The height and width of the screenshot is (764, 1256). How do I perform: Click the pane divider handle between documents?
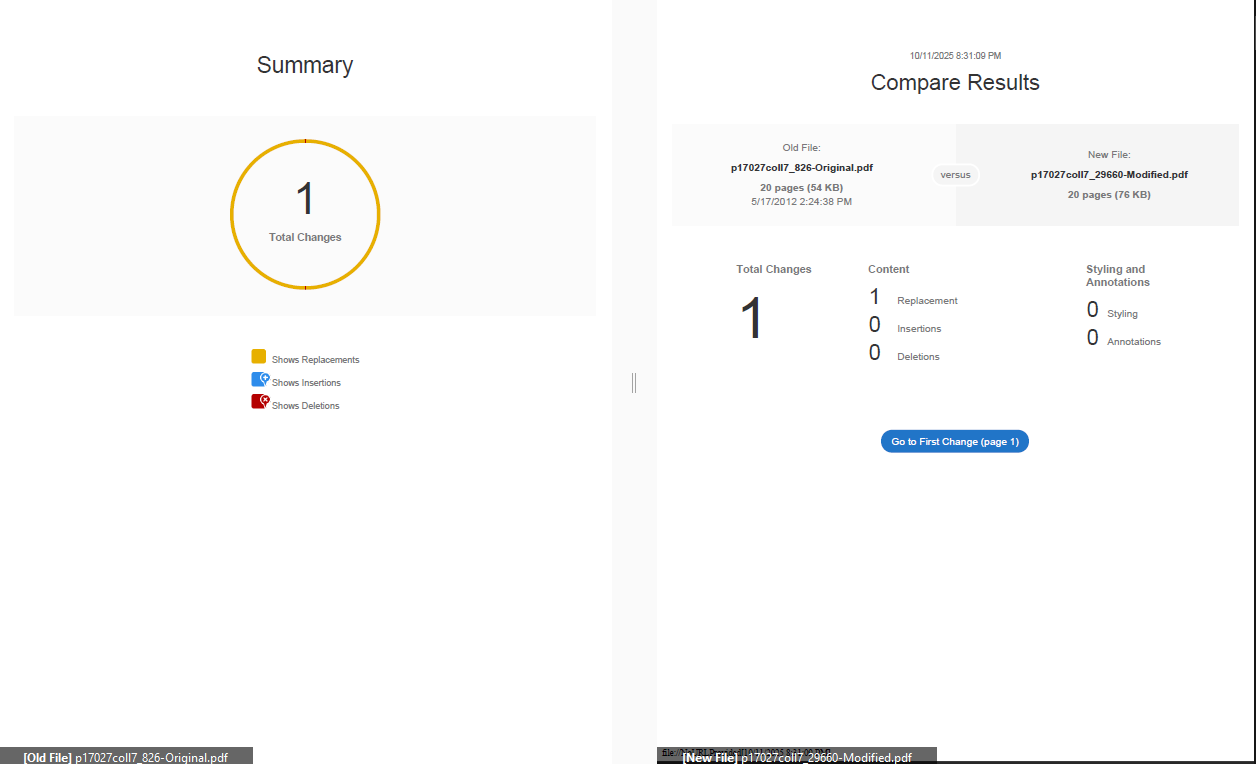[x=634, y=382]
